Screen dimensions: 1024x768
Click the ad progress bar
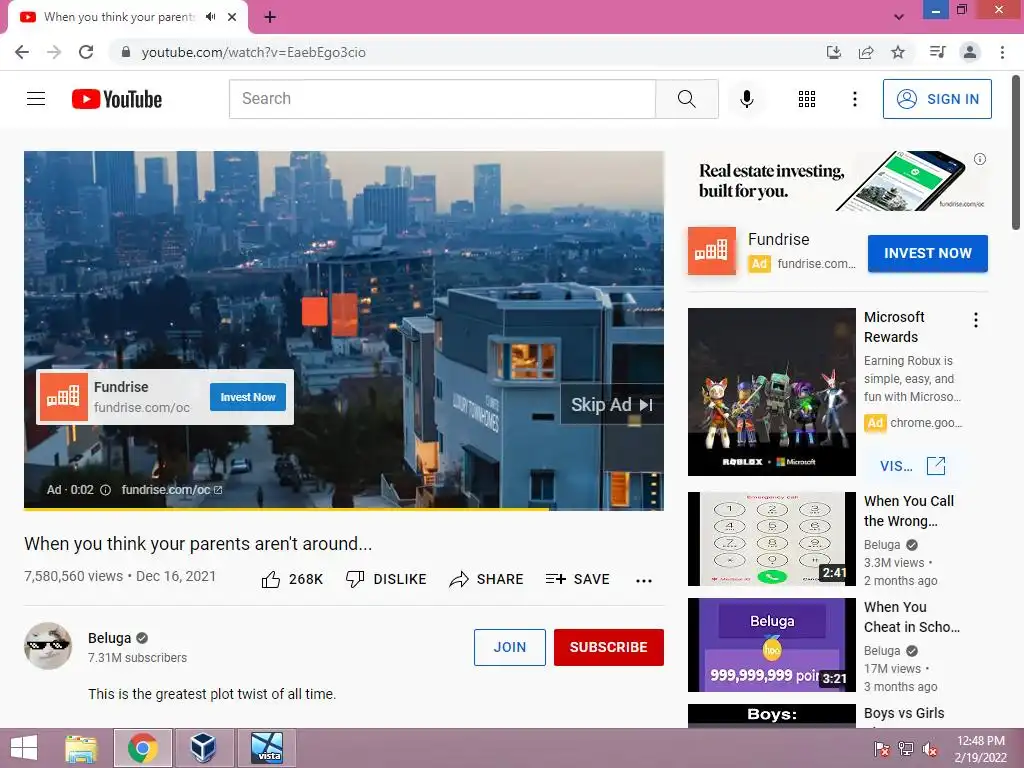(344, 509)
